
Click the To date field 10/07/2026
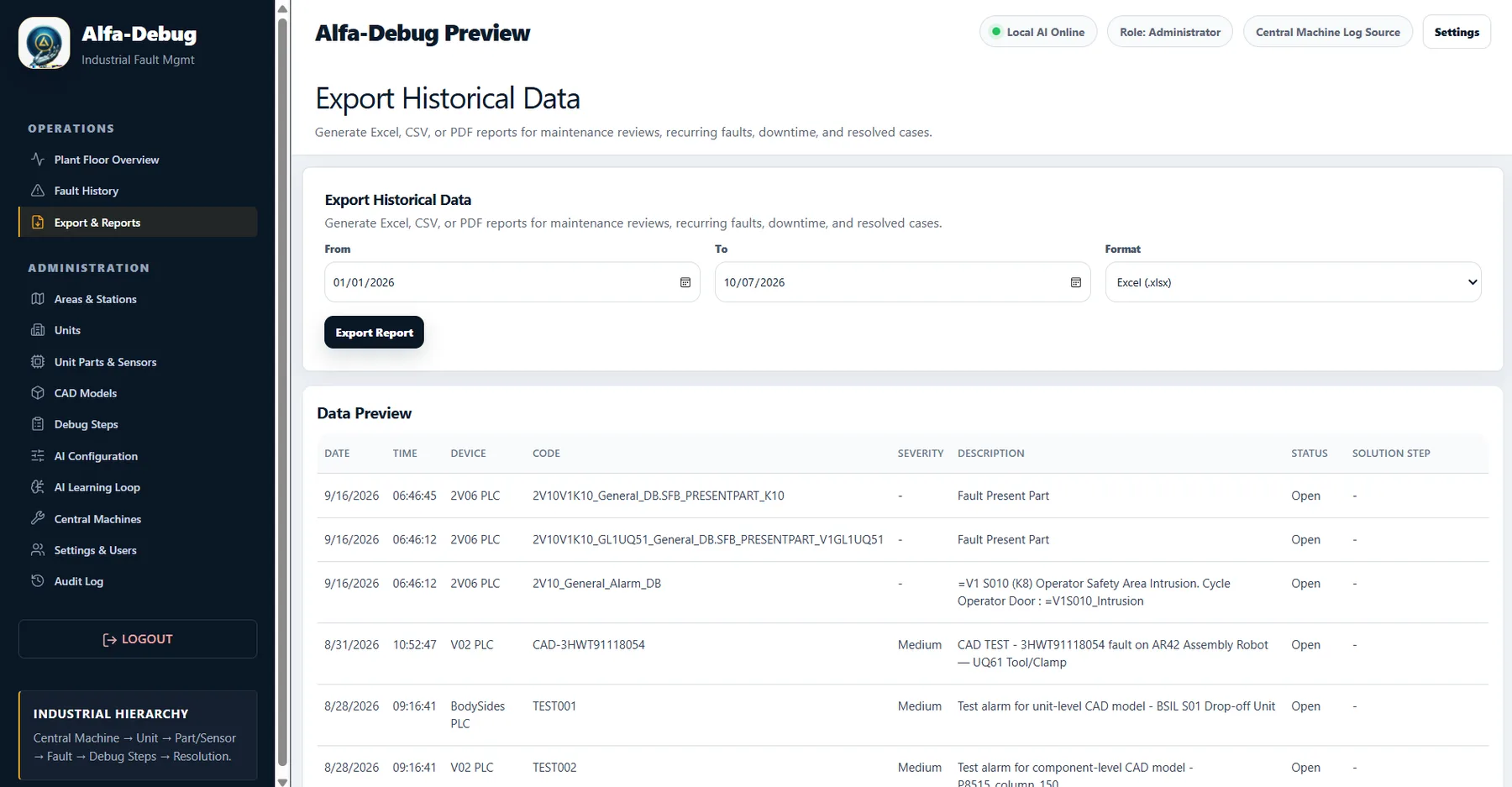coord(902,282)
